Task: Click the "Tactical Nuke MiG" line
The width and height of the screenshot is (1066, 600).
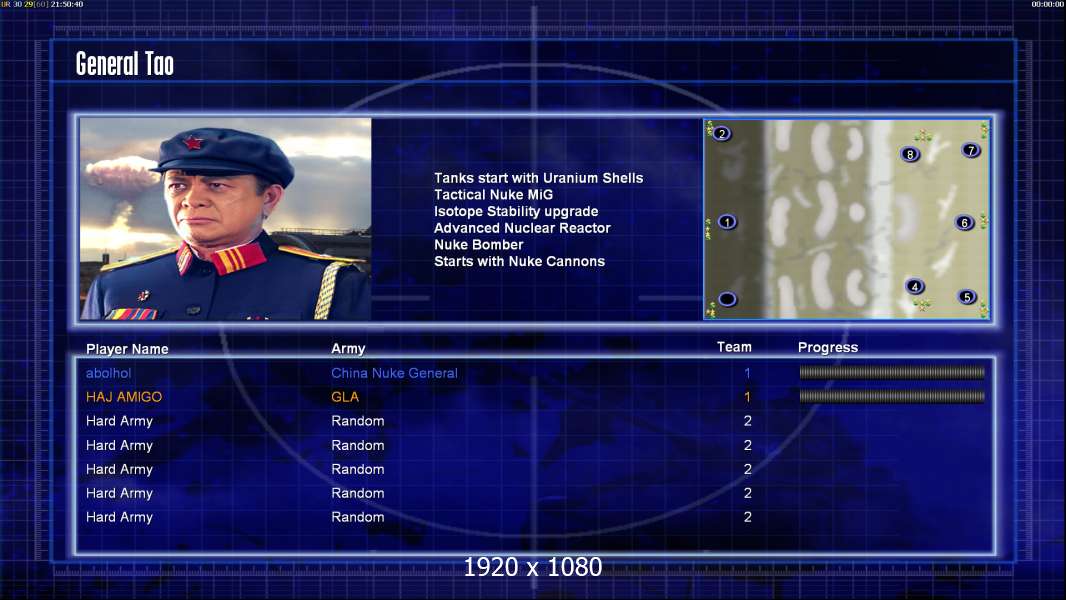Action: 494,194
